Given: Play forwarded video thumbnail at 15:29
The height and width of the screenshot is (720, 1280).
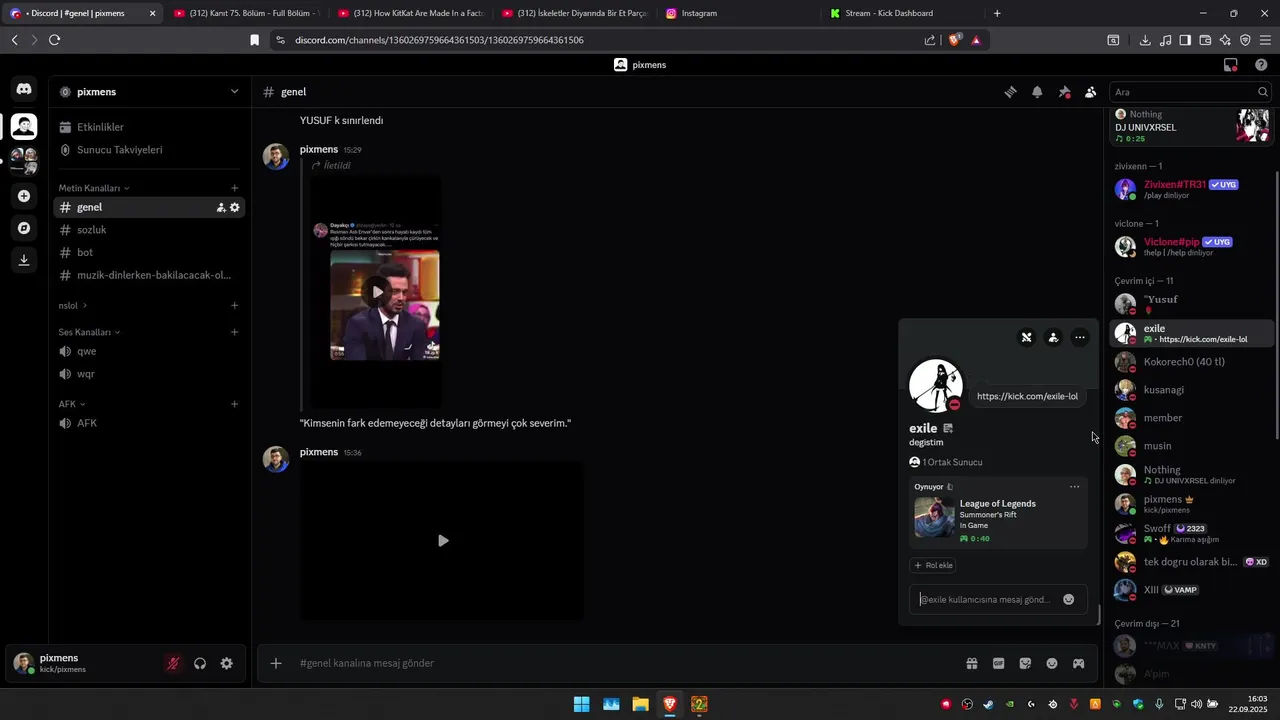Looking at the screenshot, I should 377,291.
